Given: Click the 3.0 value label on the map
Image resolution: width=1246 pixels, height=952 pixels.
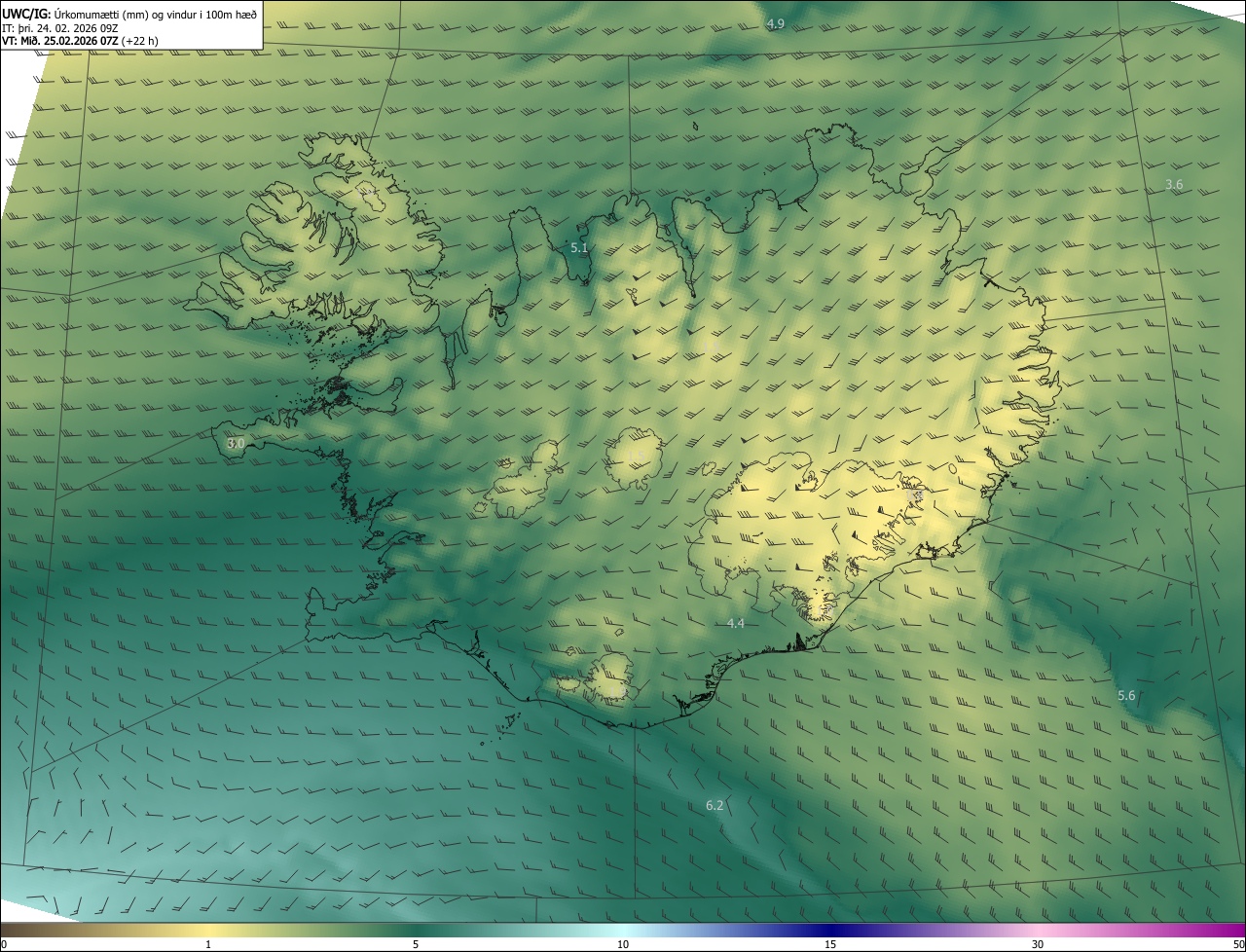Looking at the screenshot, I should click(236, 443).
